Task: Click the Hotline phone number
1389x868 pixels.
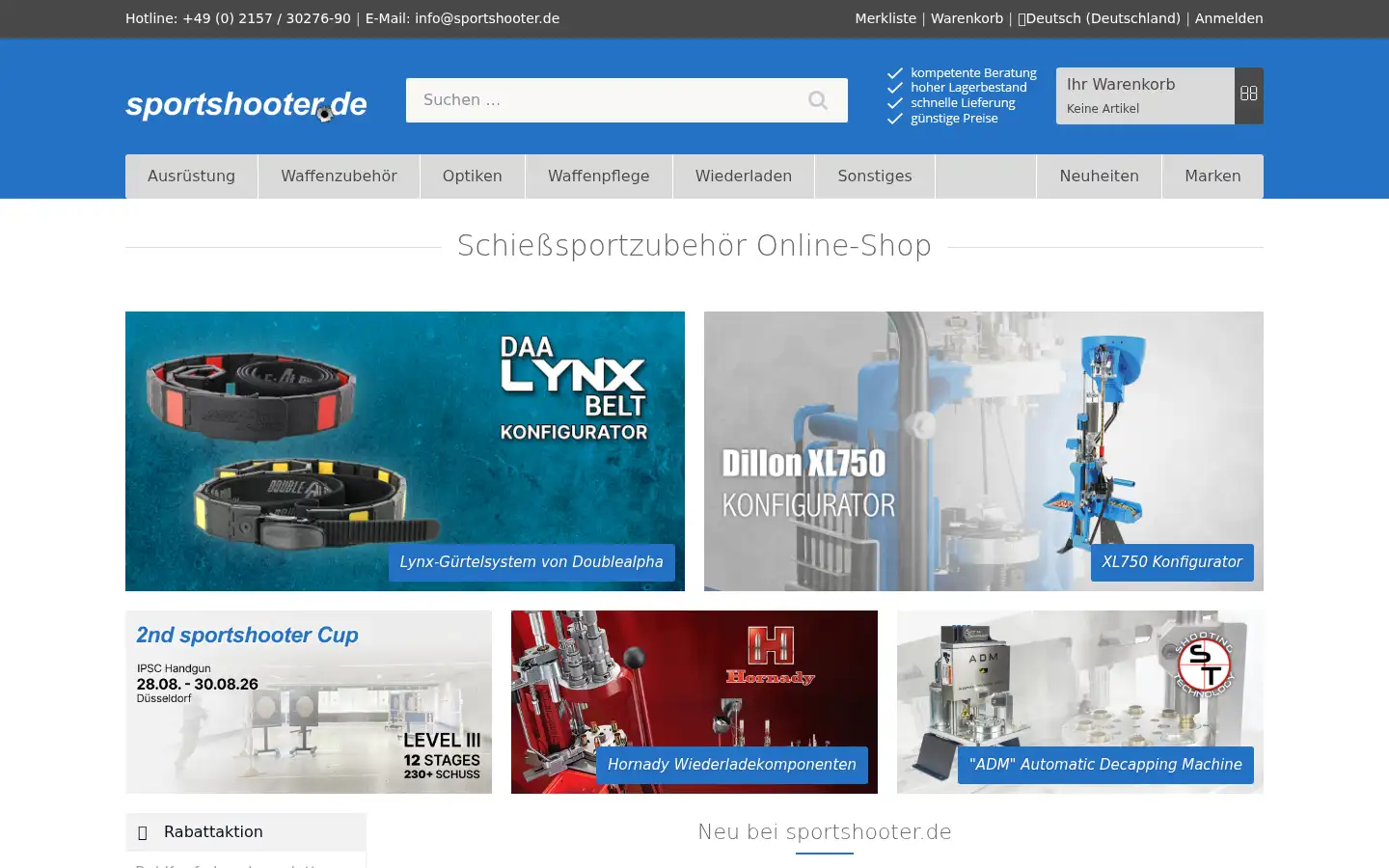Action: coord(266,18)
